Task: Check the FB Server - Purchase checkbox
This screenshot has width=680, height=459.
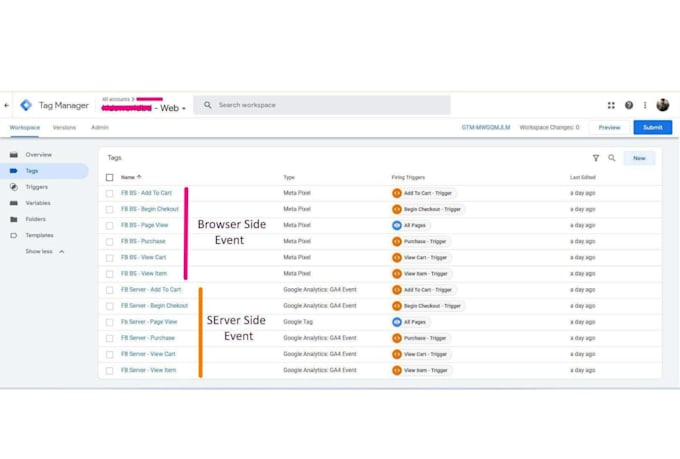Action: [109, 338]
